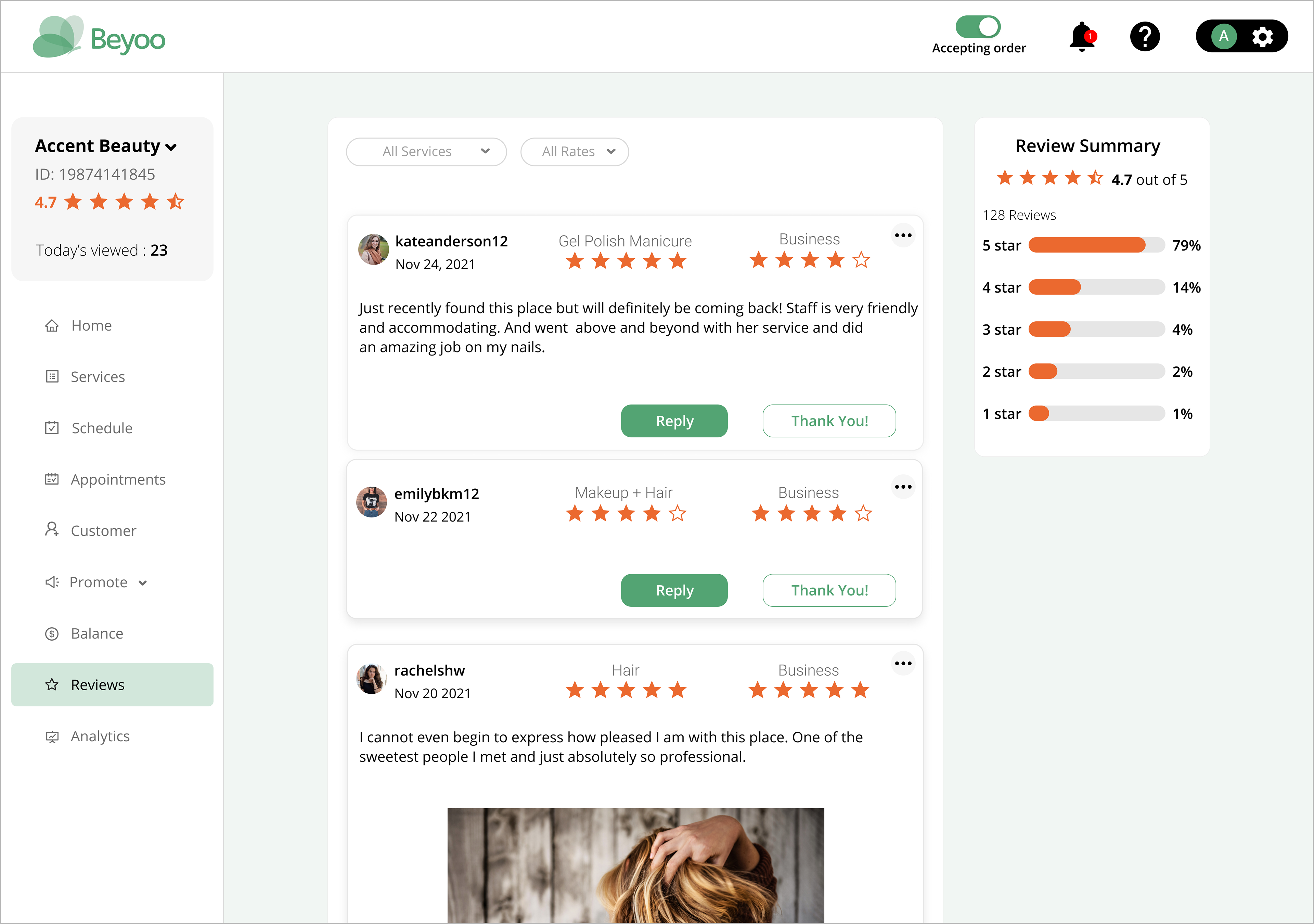Open settings via the gear icon
Screen dimensions: 1314x924
(1262, 37)
